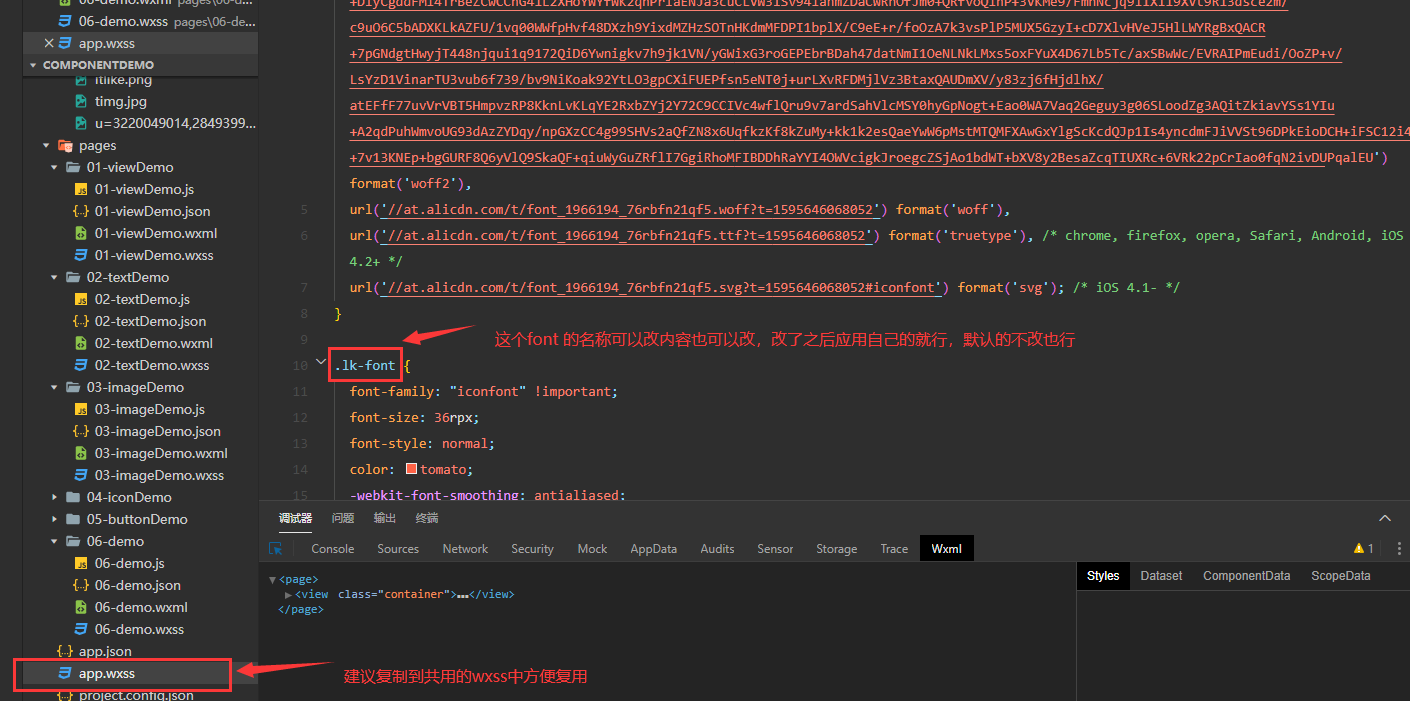Click the braces icon beside 01-viewDemo.json
Screen dimensions: 1410x701
pos(82,211)
